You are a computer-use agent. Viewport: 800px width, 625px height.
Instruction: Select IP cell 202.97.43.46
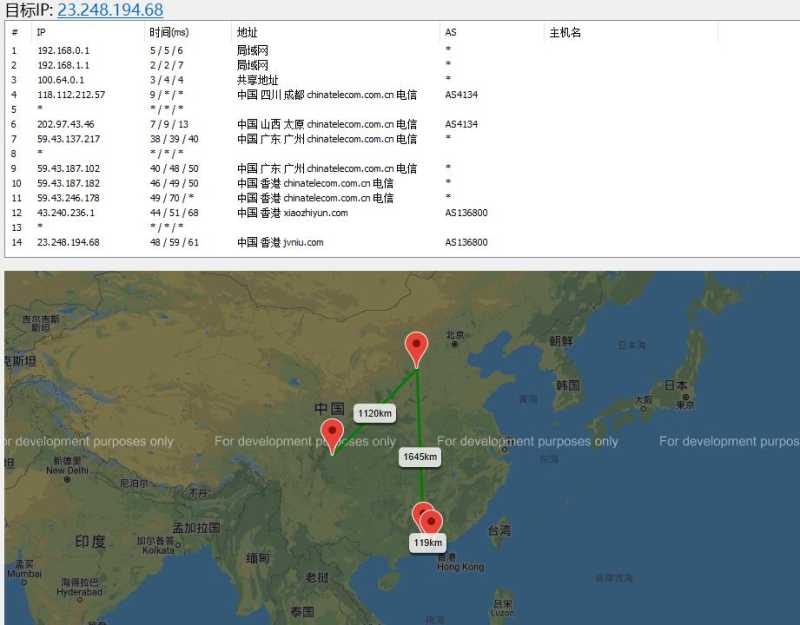click(x=66, y=124)
